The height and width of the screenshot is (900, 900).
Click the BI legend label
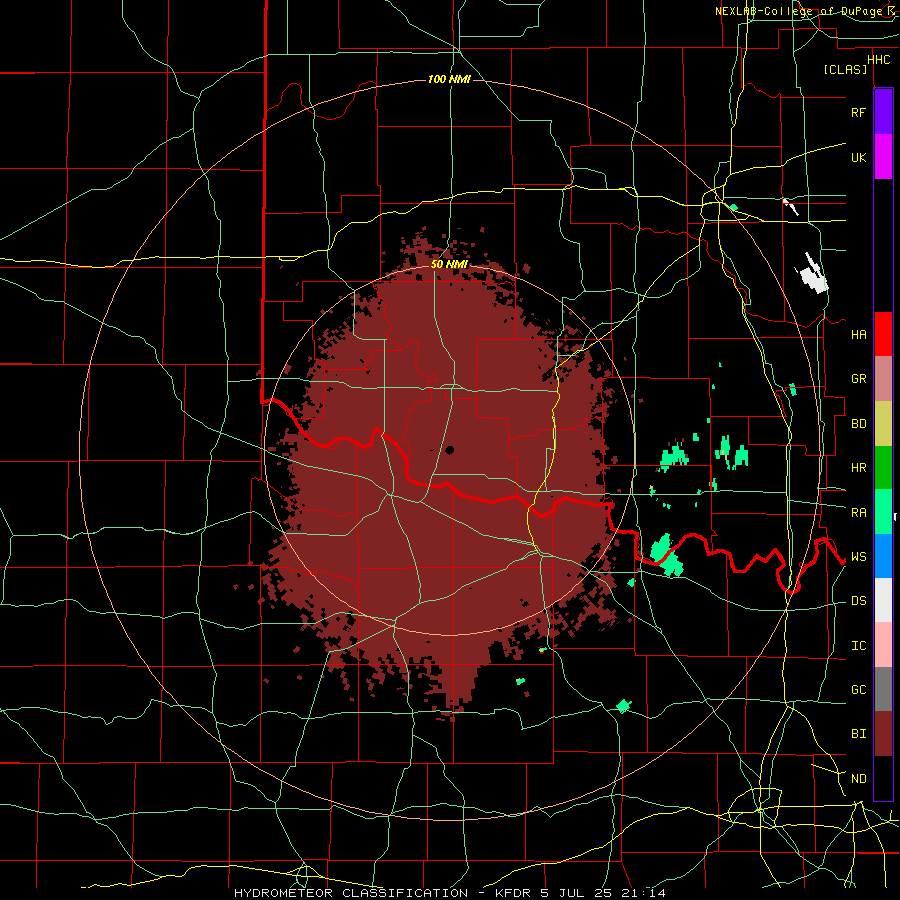click(x=858, y=734)
